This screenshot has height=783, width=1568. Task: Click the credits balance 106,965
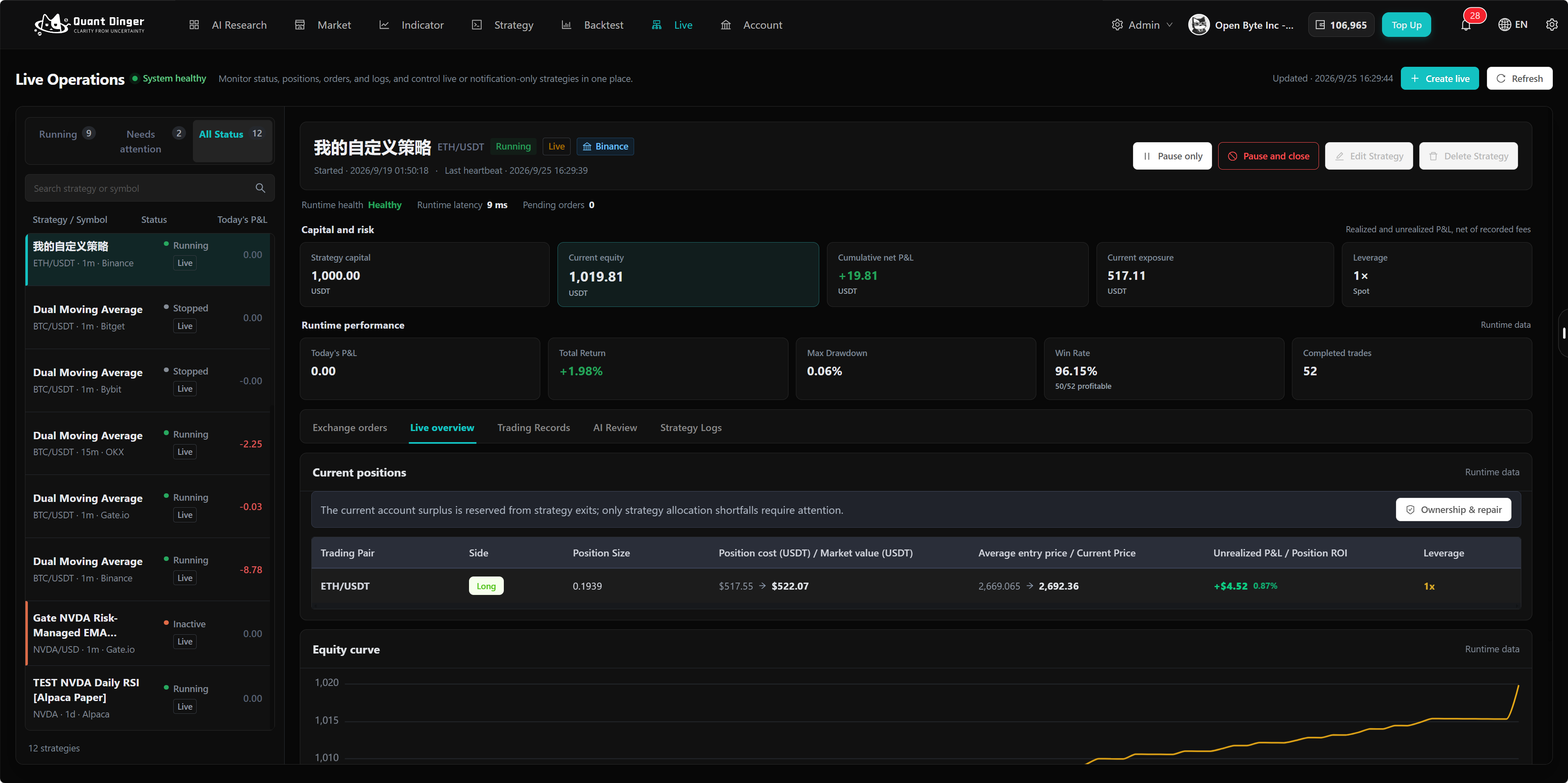pos(1341,25)
